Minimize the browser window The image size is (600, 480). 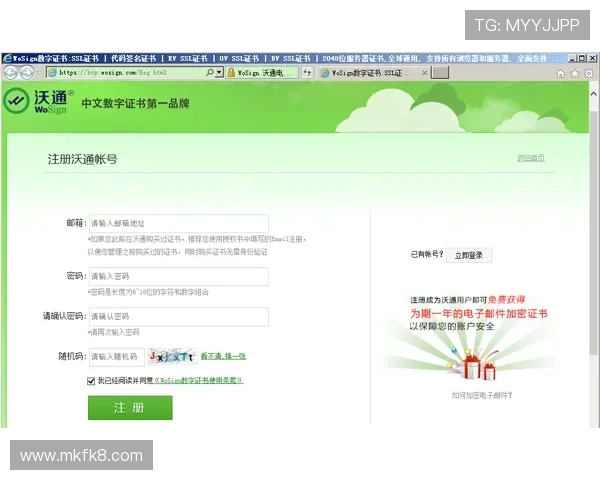pyautogui.click(x=572, y=58)
